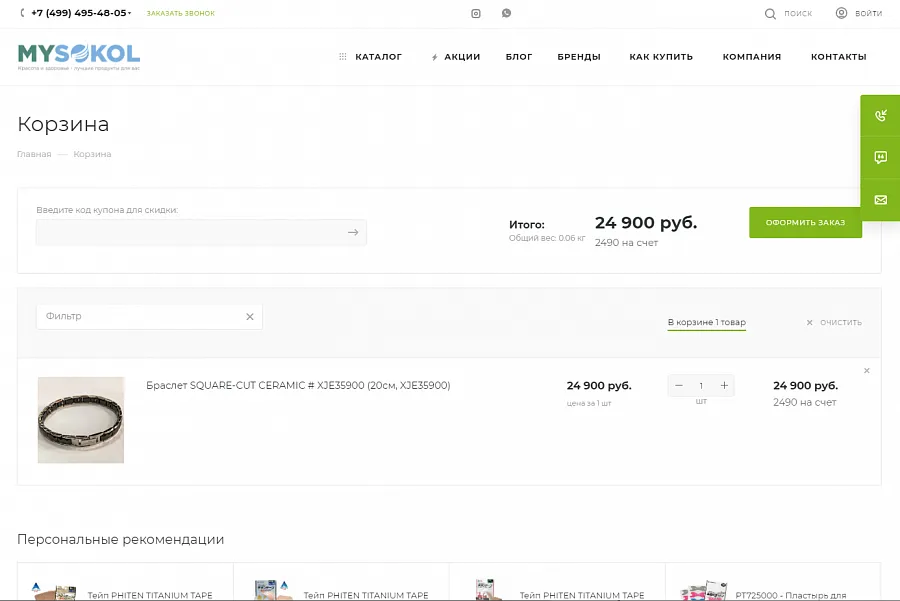
Task: Clear the Фильтр field with X
Action: pyautogui.click(x=250, y=317)
